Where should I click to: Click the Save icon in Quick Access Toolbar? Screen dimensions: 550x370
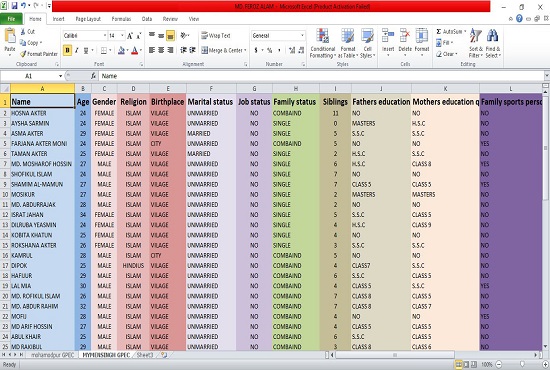14,6
